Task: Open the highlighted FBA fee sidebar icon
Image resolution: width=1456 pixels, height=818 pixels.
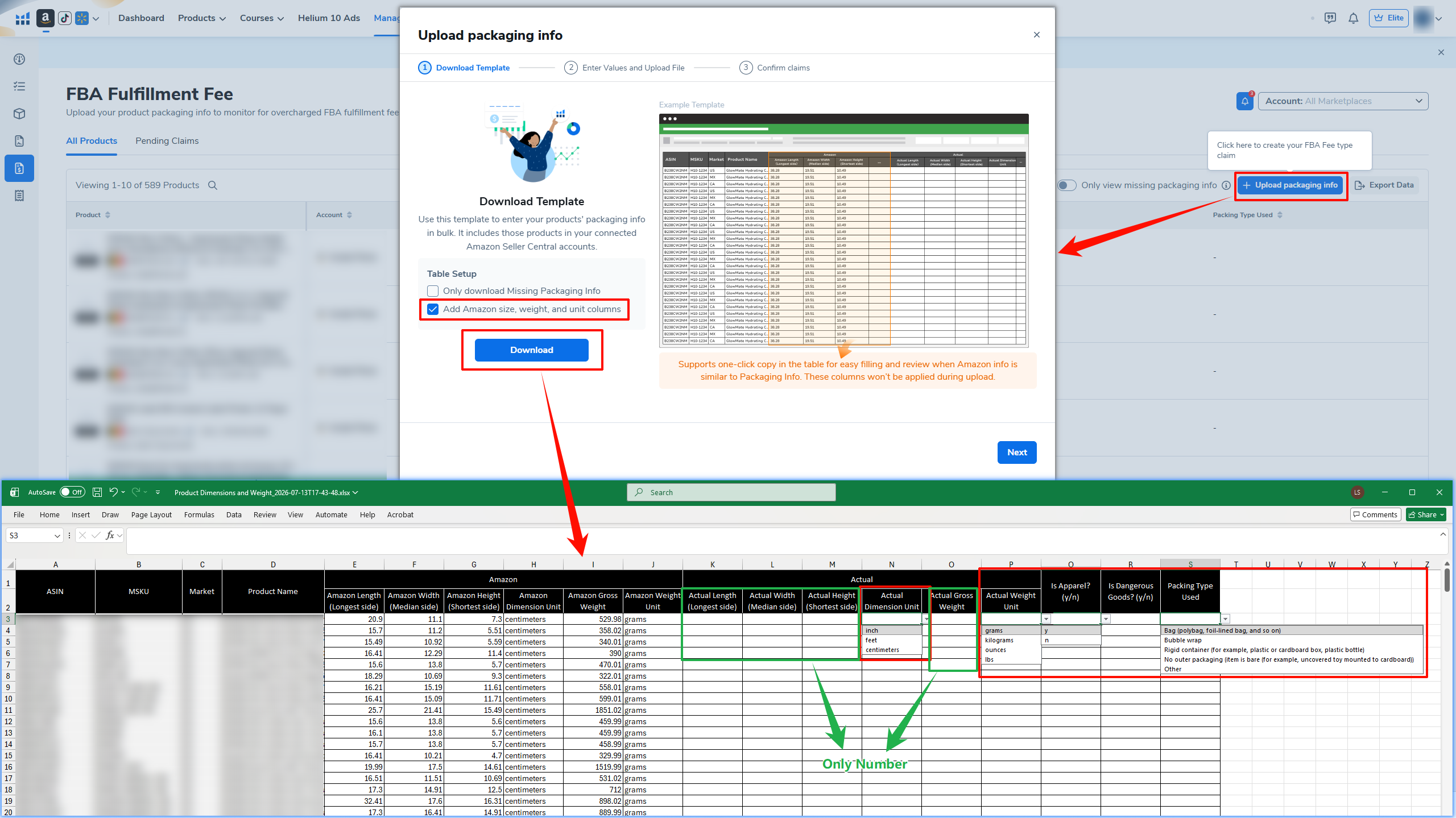Action: (x=19, y=168)
